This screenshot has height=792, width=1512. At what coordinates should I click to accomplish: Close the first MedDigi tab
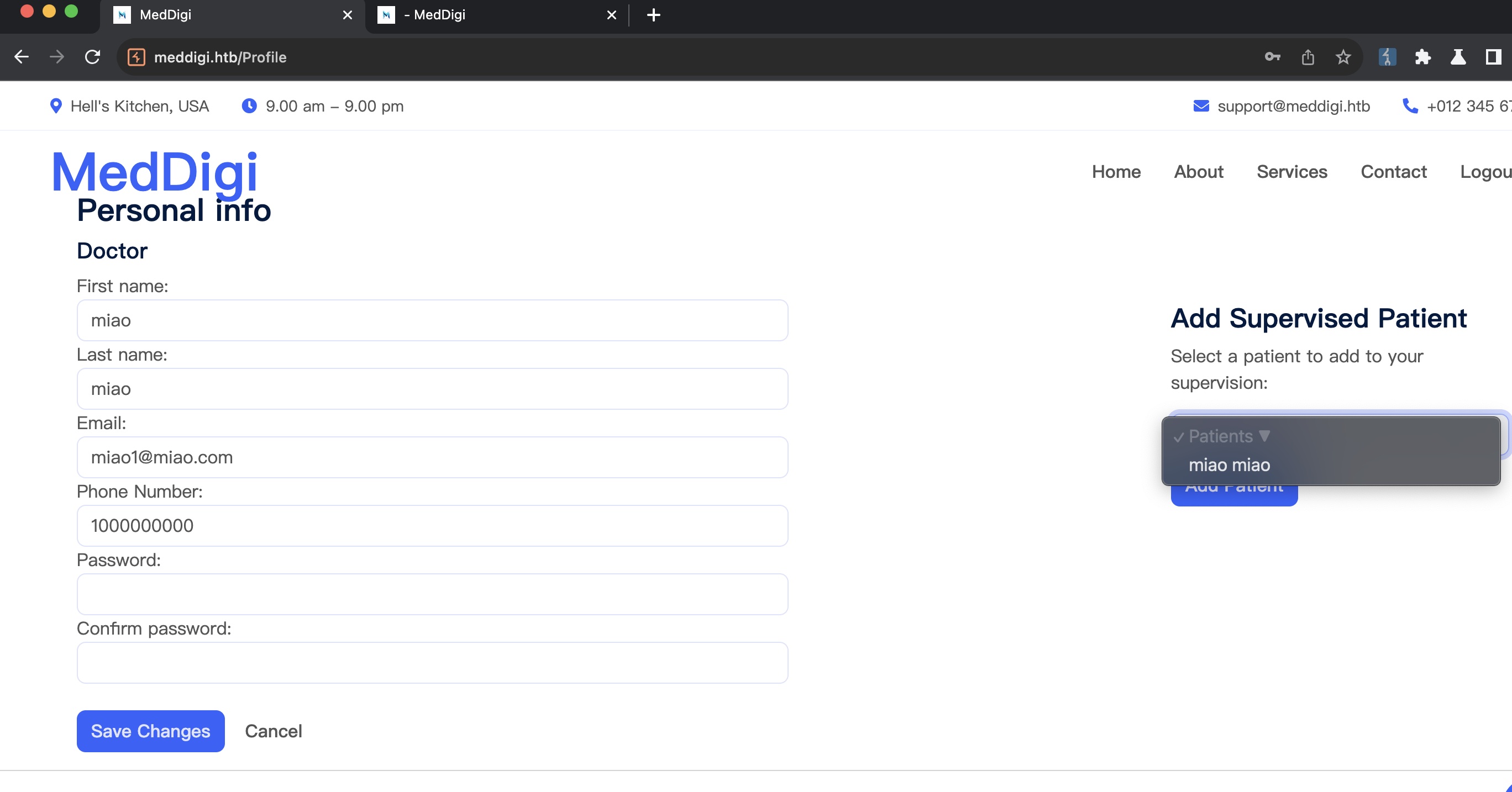point(348,15)
